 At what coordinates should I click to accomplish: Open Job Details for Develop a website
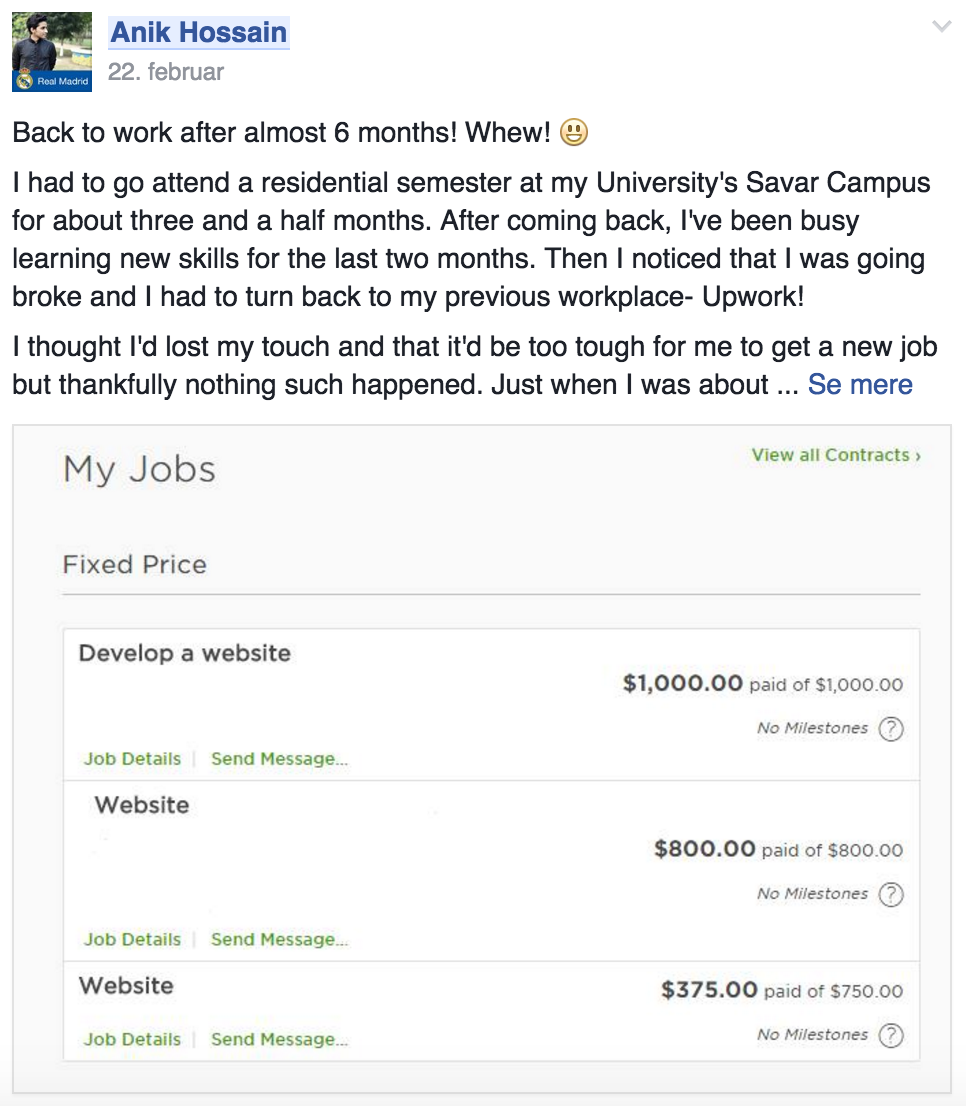point(132,759)
